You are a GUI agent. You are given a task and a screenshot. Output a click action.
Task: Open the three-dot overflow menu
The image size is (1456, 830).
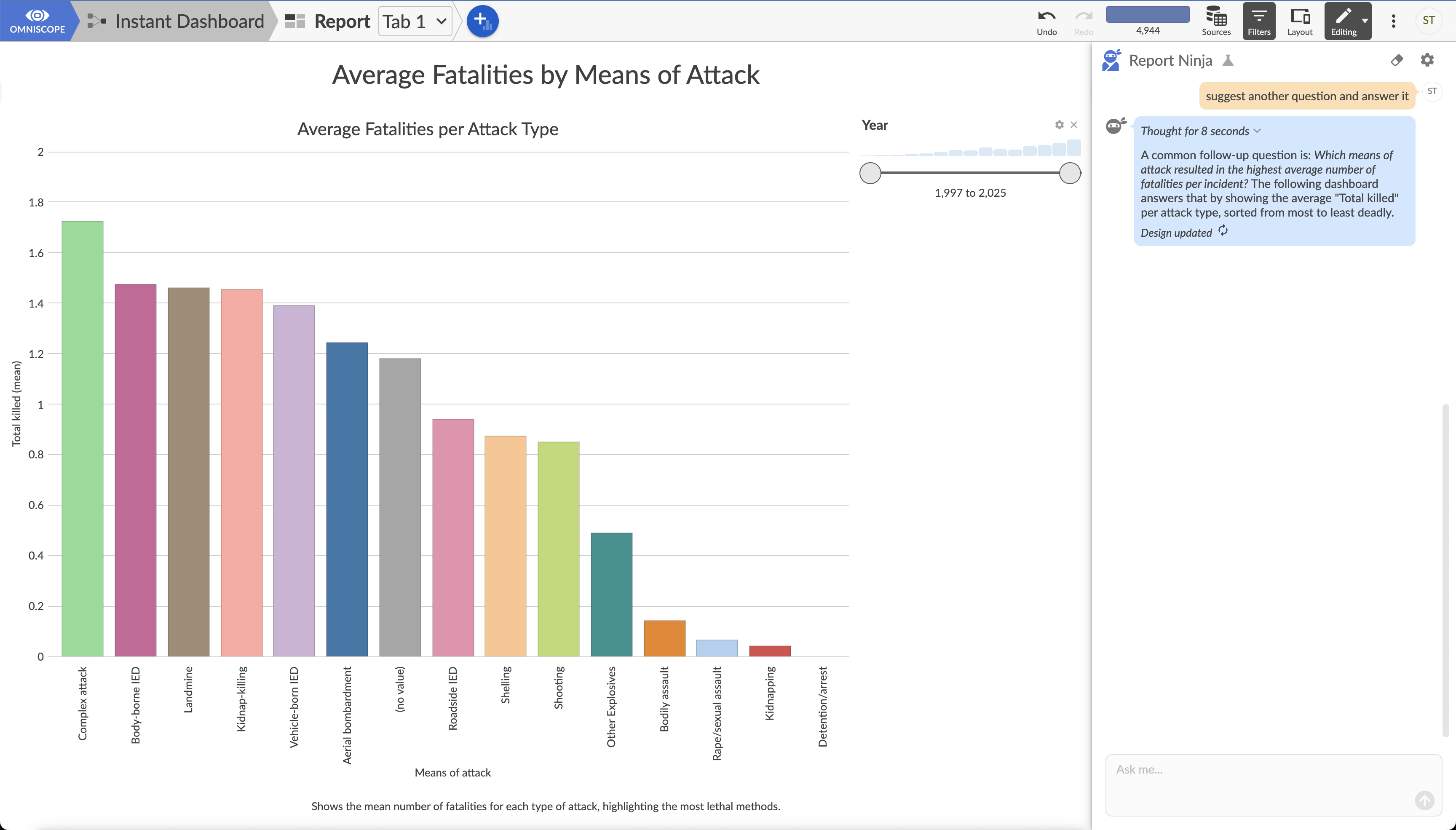[x=1393, y=21]
